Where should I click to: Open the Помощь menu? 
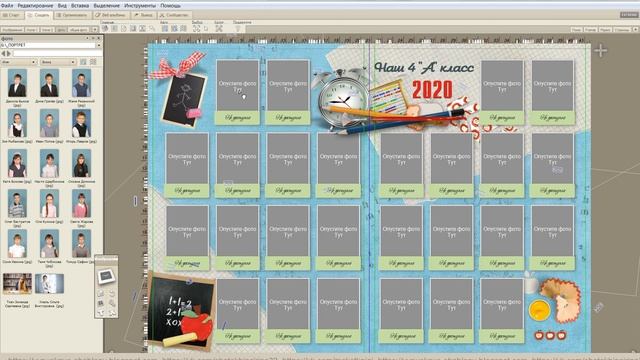click(x=170, y=6)
